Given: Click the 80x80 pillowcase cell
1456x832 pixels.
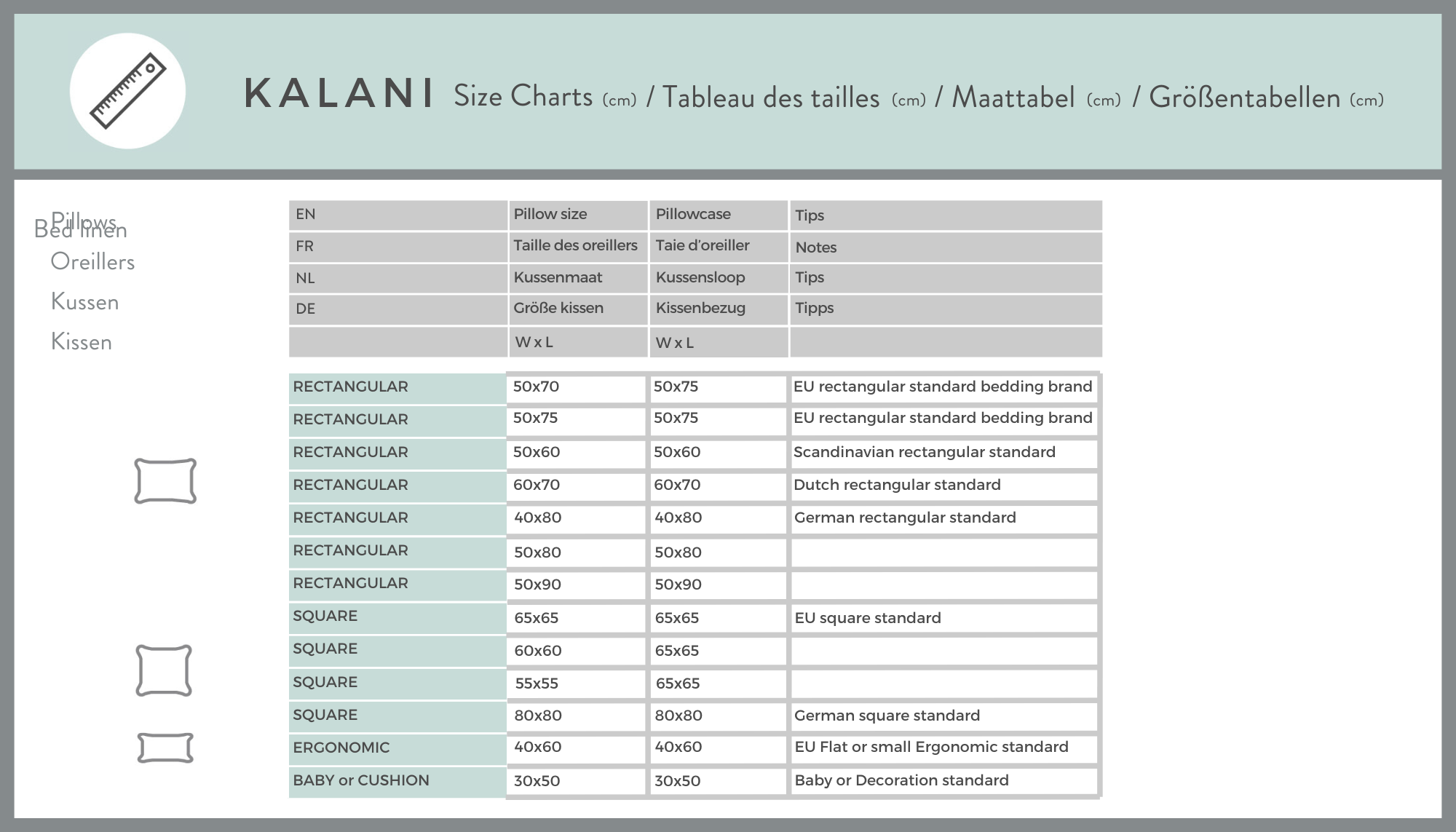Looking at the screenshot, I should tap(717, 716).
